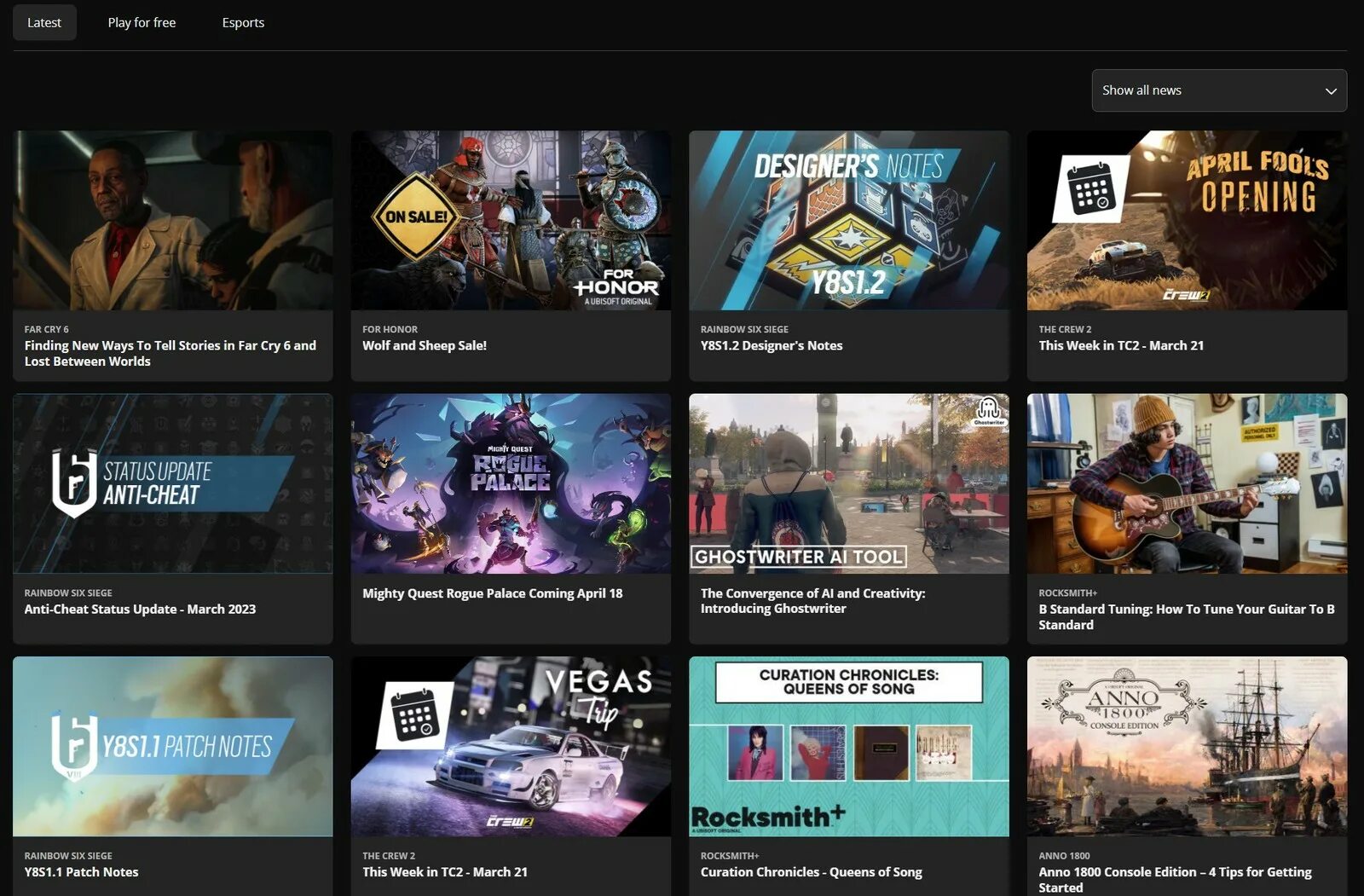This screenshot has width=1364, height=896.
Task: Click 'Anti-Cheat Status Update - March 2023' headline
Action: click(140, 609)
